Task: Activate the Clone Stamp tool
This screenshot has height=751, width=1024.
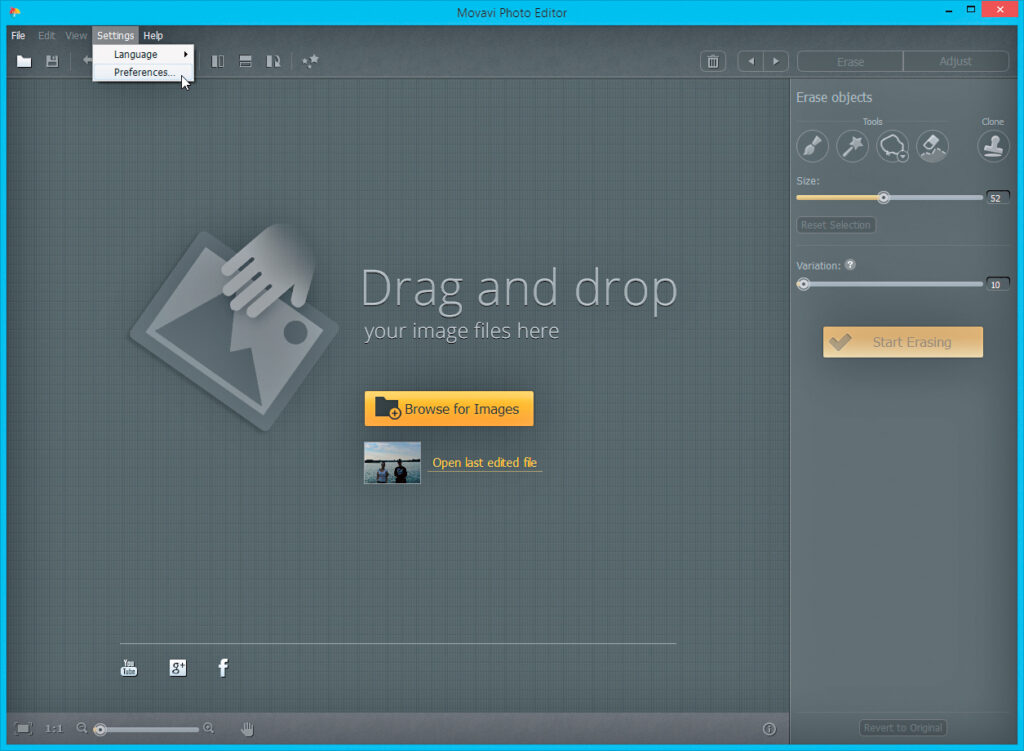Action: (x=992, y=146)
